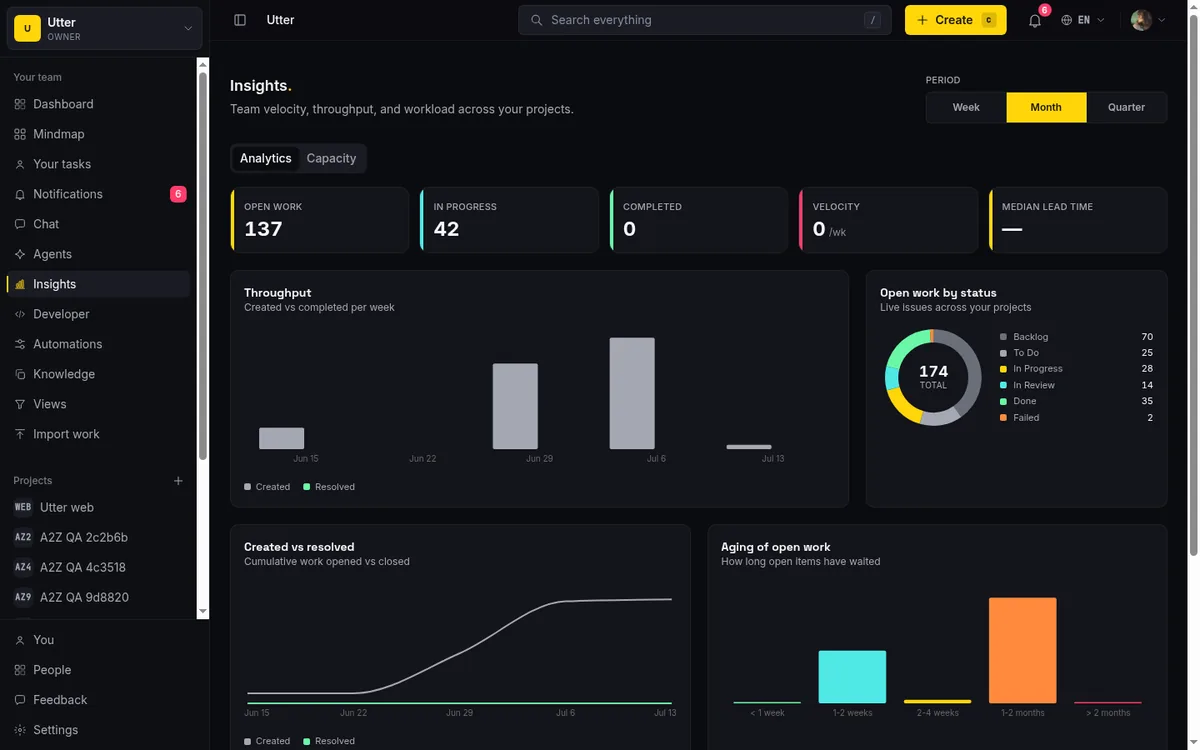Toggle Resolved in Created vs resolved legend
1200x750 pixels.
point(329,741)
